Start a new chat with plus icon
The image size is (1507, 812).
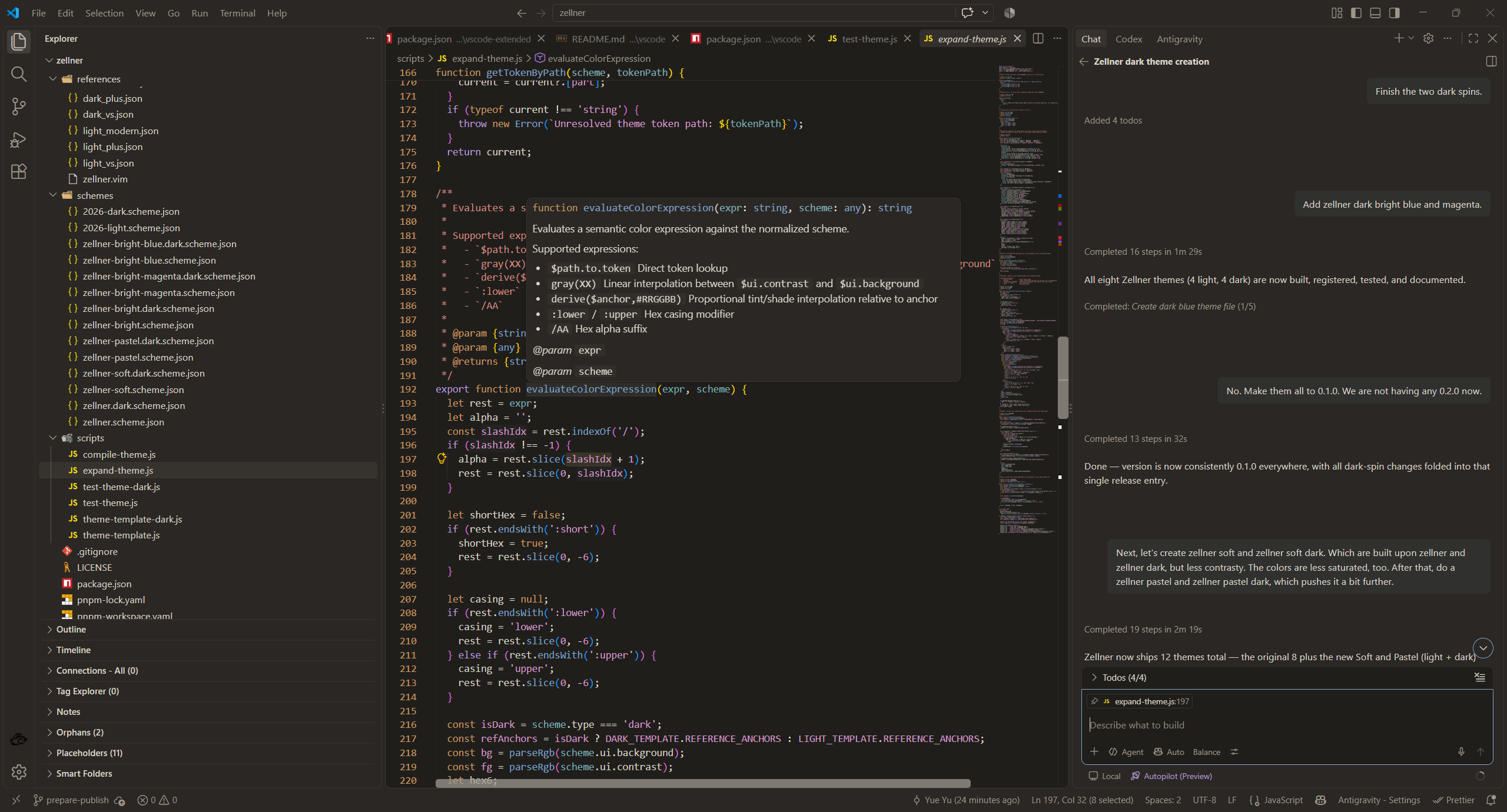[1399, 38]
